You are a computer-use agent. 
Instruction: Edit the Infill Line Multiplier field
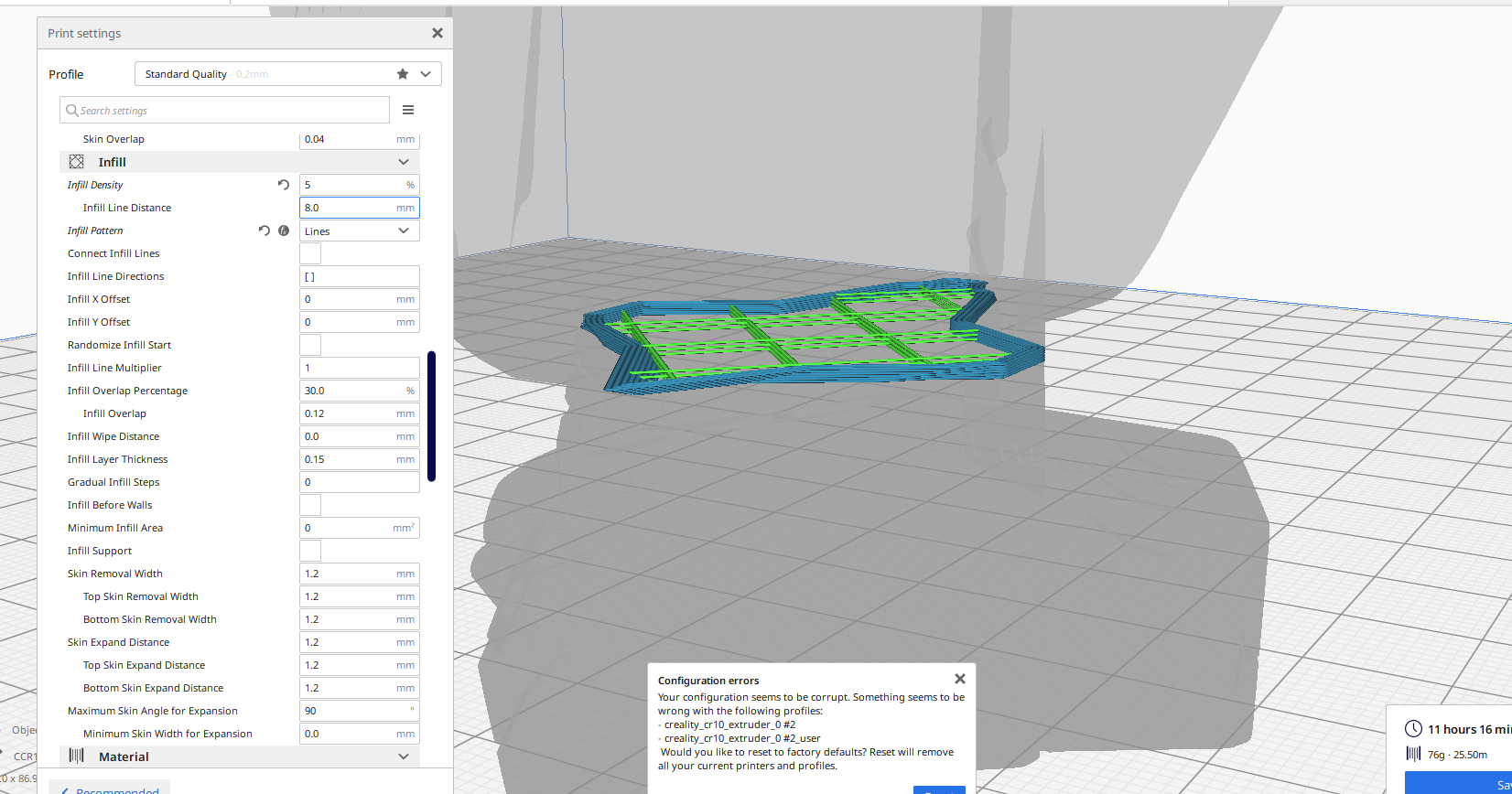pyautogui.click(x=360, y=368)
